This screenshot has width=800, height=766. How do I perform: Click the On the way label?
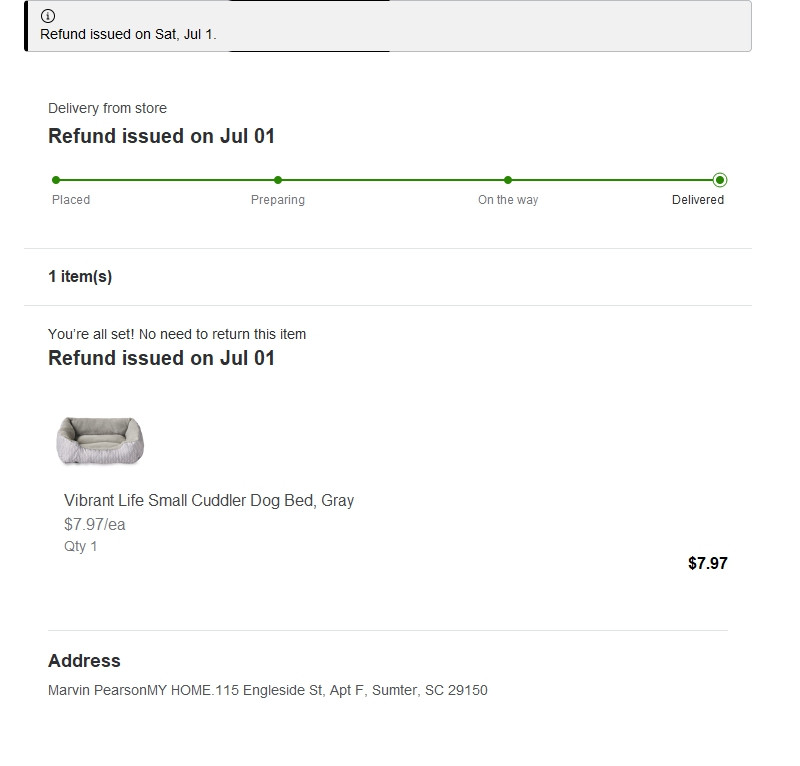(x=508, y=200)
